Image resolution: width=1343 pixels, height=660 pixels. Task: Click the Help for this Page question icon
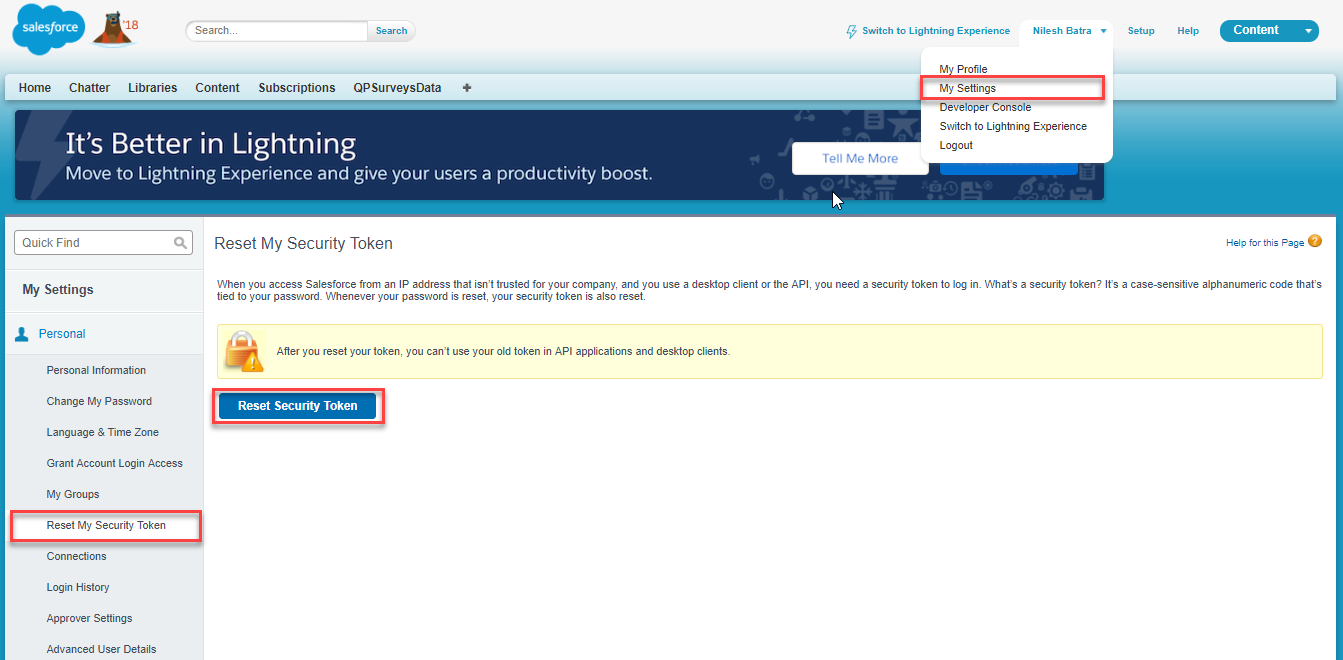[1315, 241]
